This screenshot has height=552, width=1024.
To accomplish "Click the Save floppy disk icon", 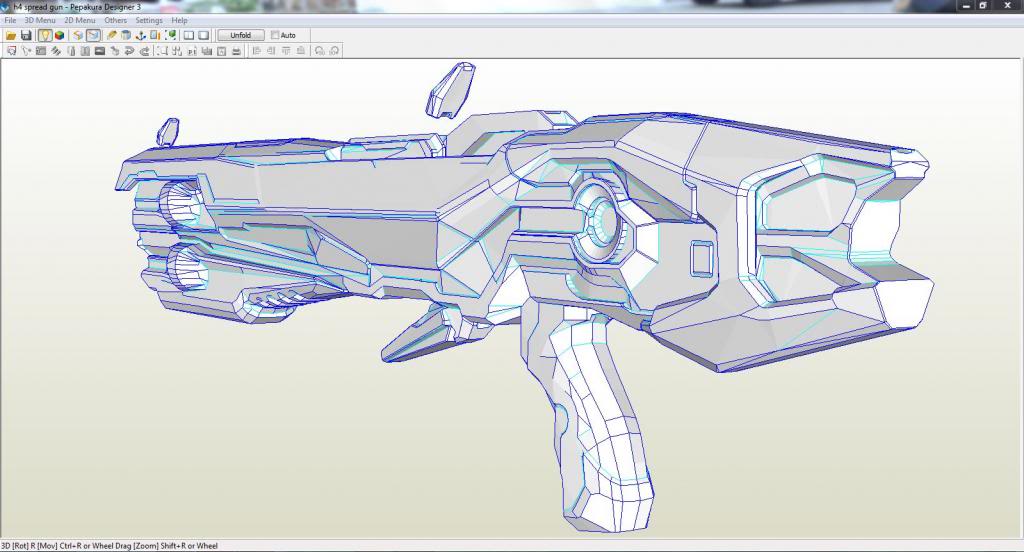I will 26,35.
